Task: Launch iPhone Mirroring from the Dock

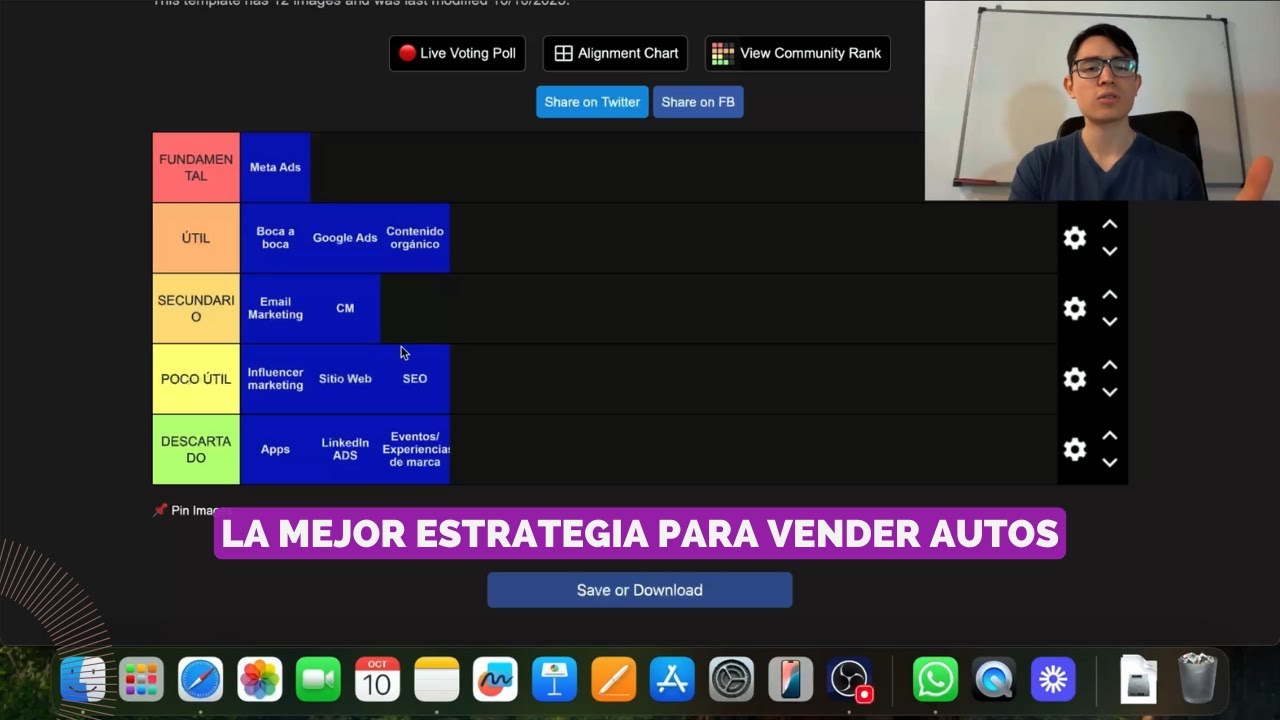Action: click(x=790, y=680)
